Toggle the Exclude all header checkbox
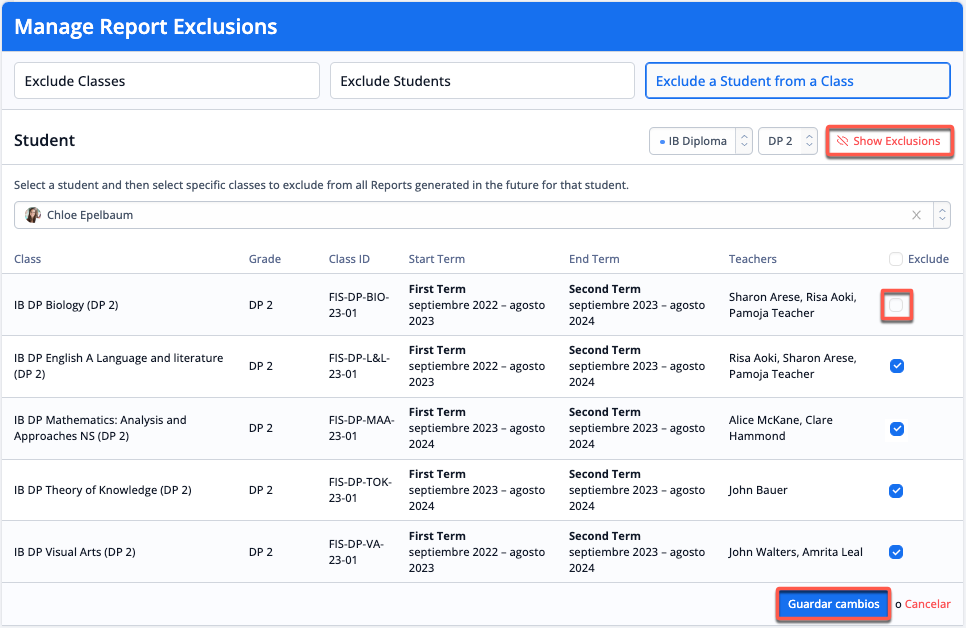Screen dimensions: 966x628 [x=896, y=259]
